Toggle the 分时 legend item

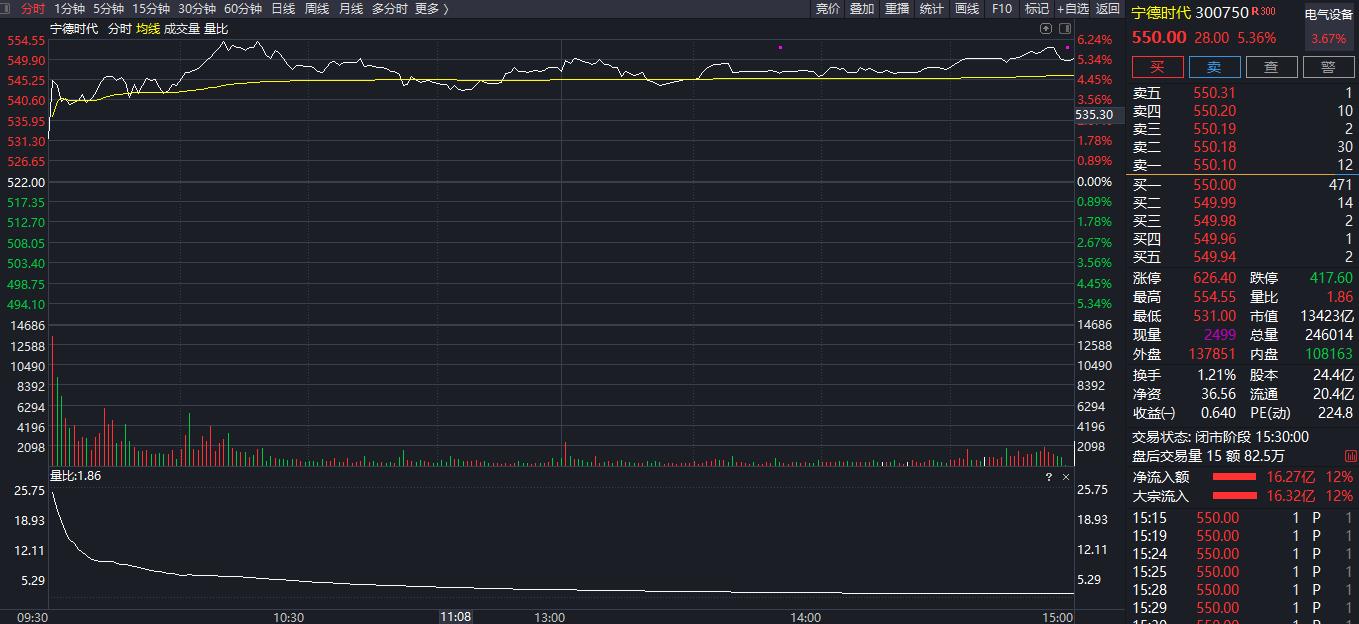119,29
